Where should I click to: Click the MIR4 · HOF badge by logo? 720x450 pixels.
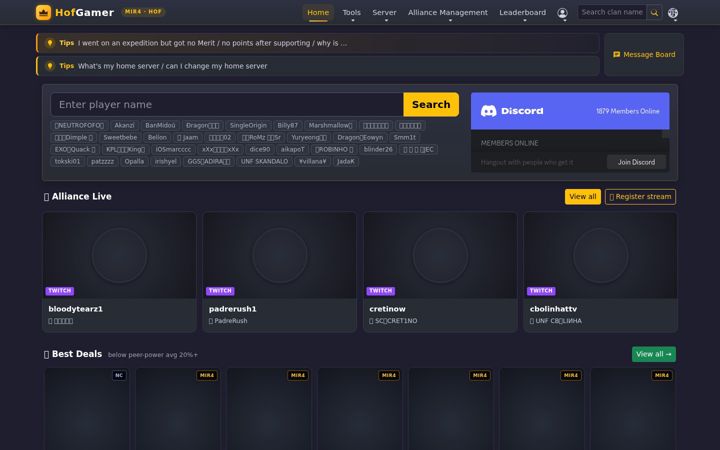point(143,12)
